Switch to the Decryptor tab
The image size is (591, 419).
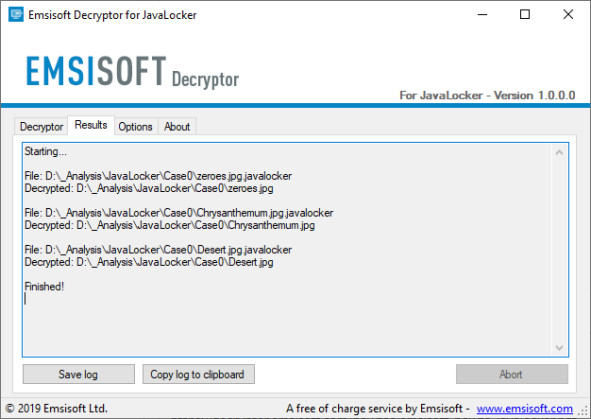pos(41,127)
